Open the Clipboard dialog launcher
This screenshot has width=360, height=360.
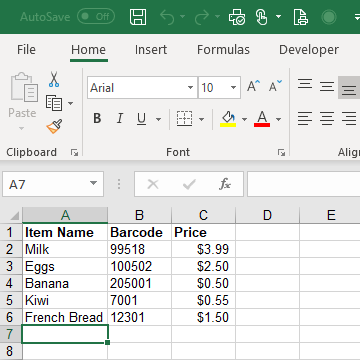tap(74, 153)
